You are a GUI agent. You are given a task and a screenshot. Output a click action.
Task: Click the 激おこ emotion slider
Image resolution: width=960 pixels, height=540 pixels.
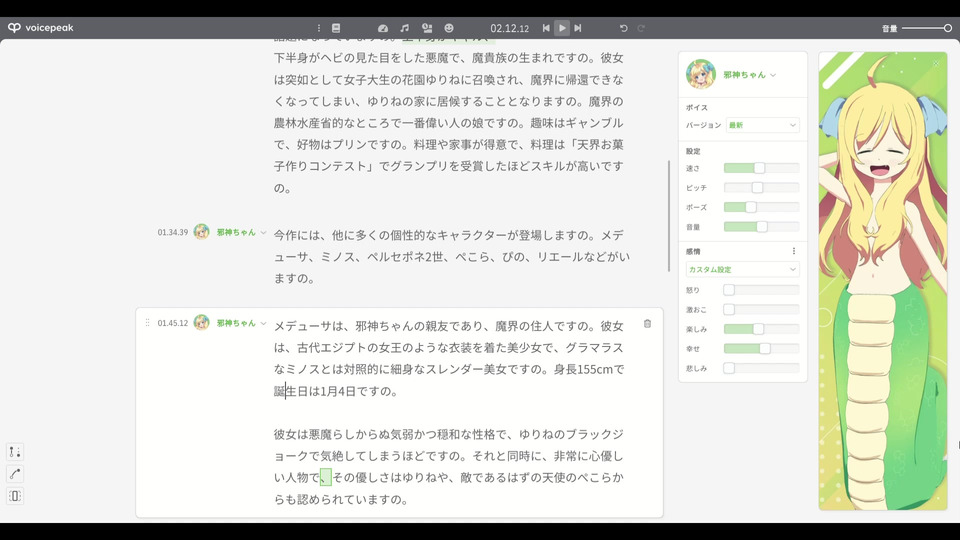[762, 309]
